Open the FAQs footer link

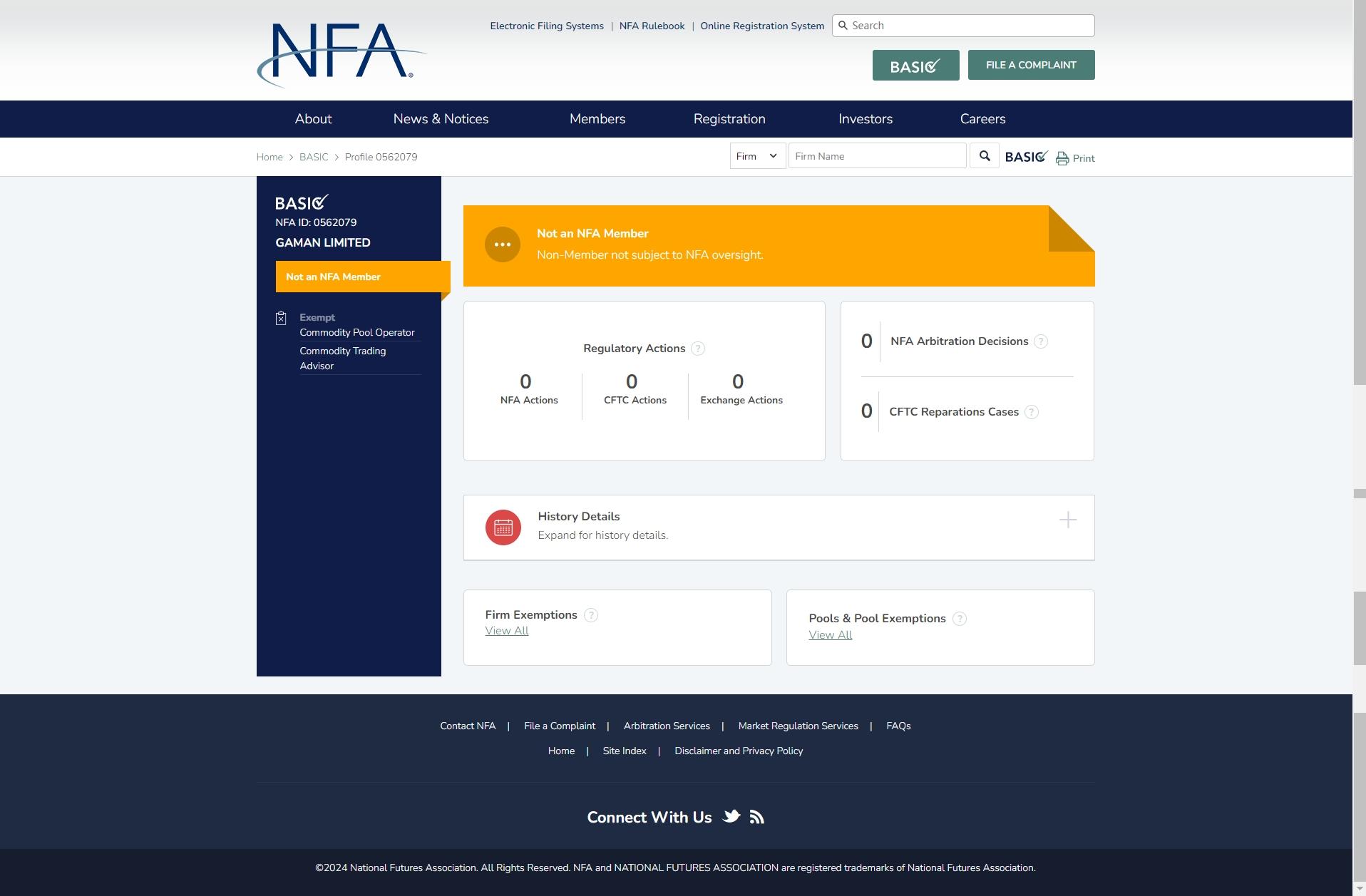click(x=898, y=726)
